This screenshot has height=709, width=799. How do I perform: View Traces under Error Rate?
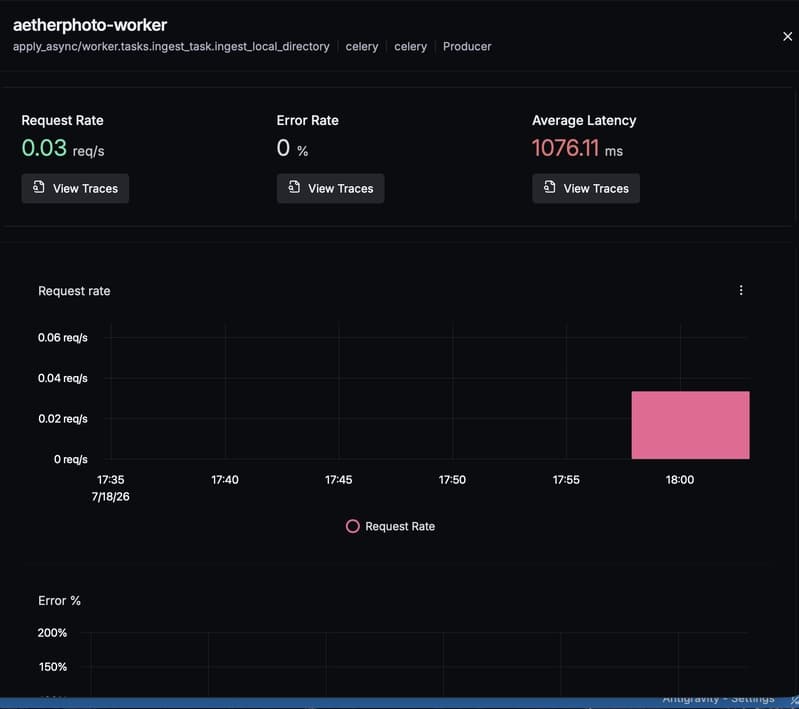(x=330, y=189)
